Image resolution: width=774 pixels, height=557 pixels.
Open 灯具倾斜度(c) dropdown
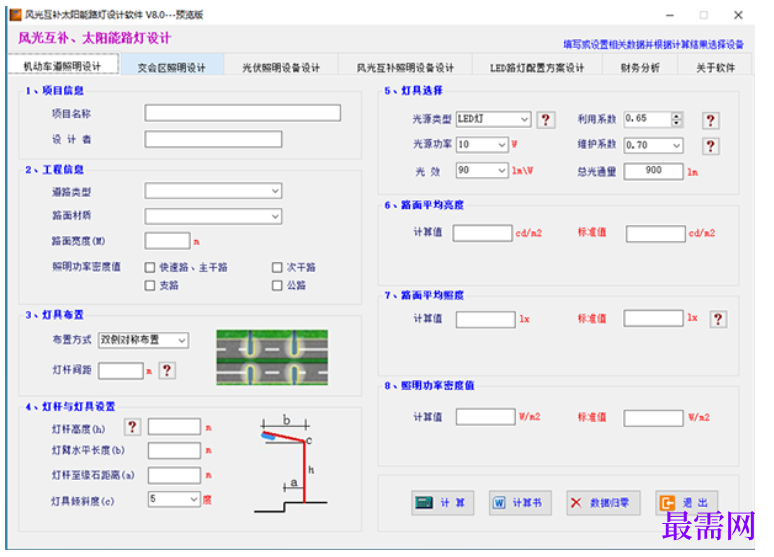[174, 499]
